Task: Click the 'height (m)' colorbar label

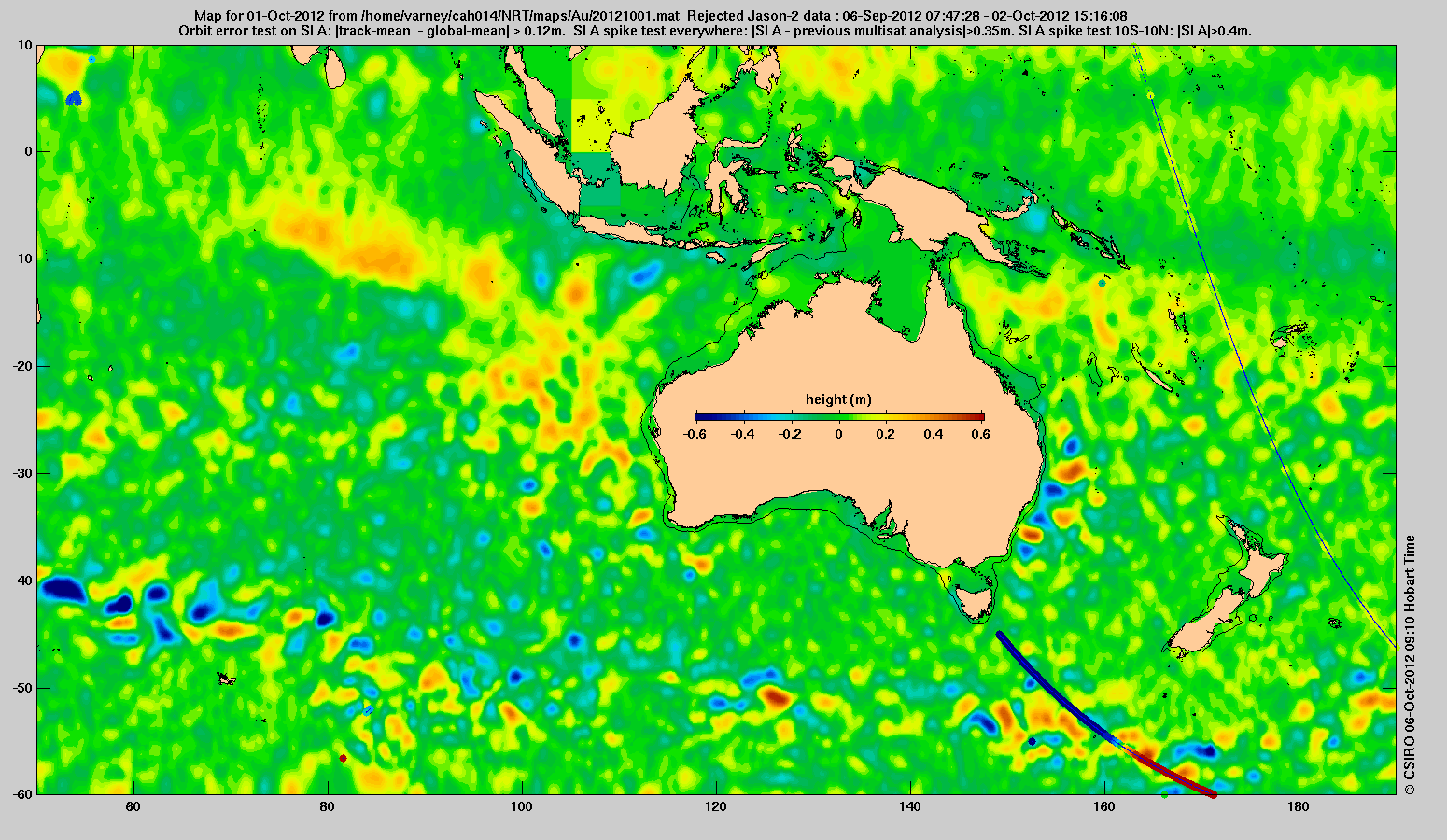Action: [839, 399]
